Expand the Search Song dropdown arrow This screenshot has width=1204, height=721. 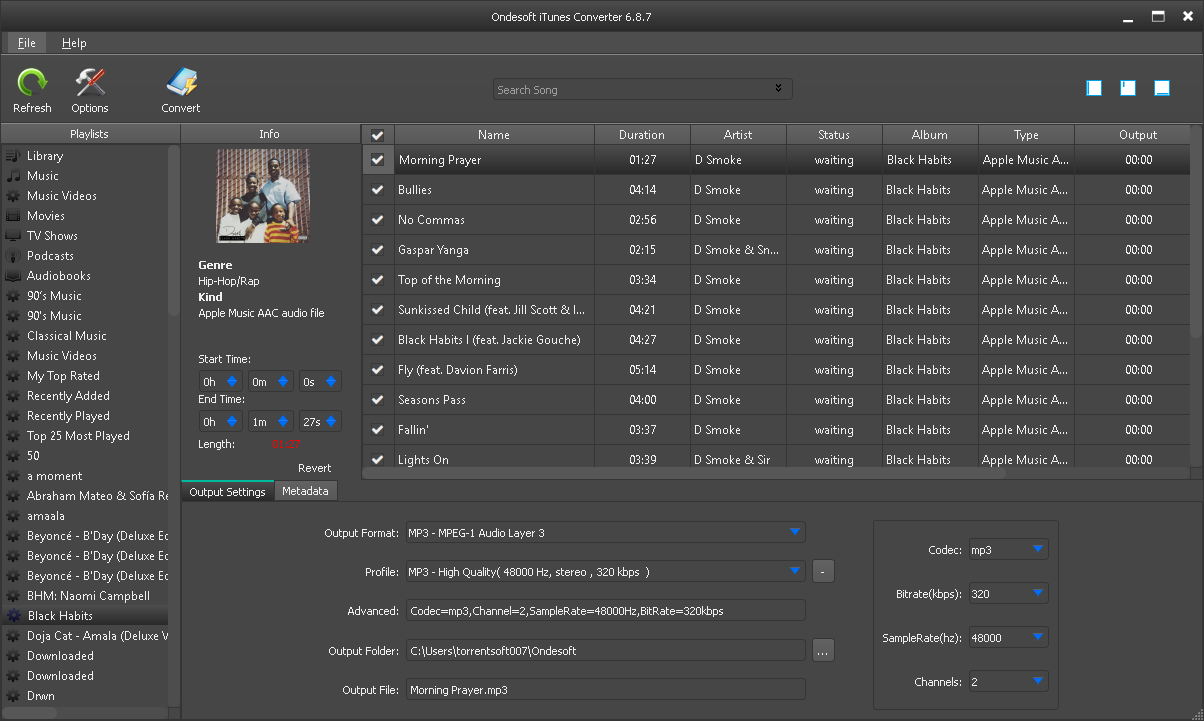(x=778, y=89)
